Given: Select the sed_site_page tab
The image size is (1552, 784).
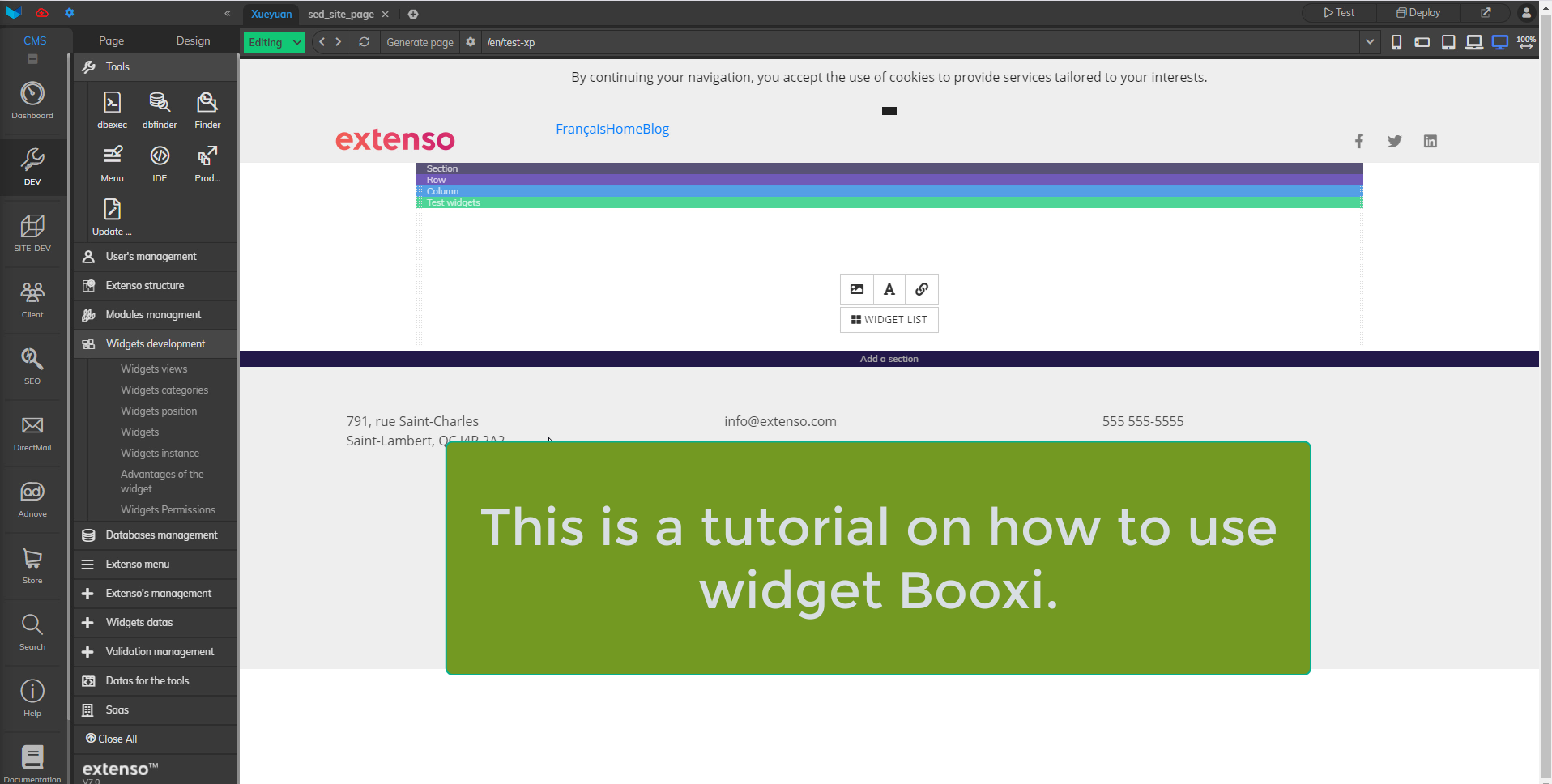Looking at the screenshot, I should [x=341, y=14].
